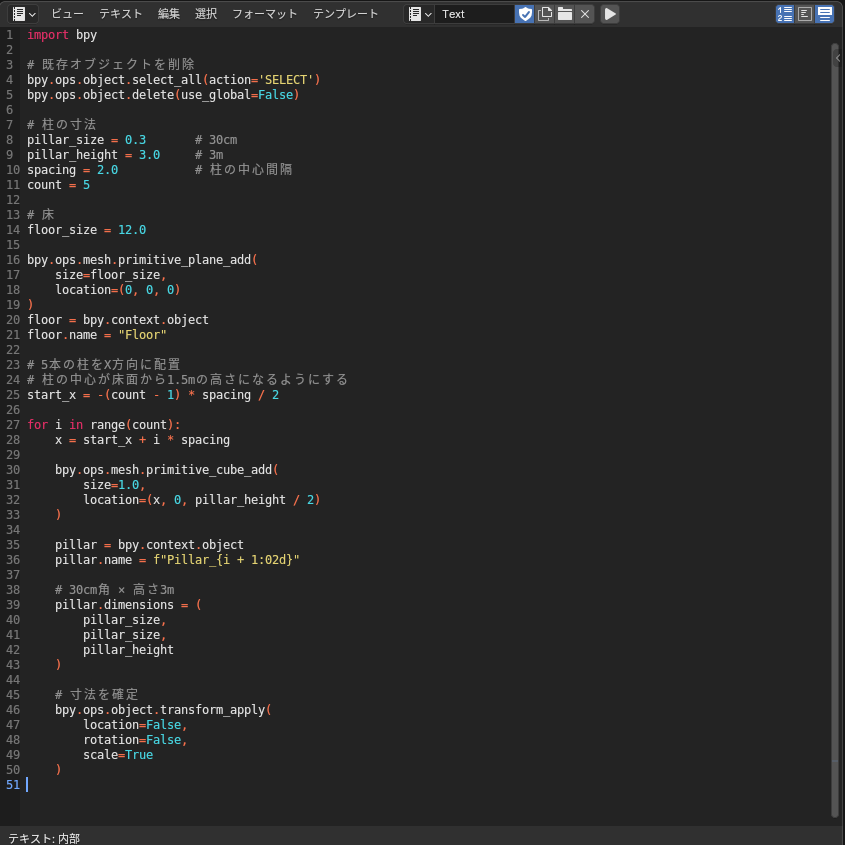Click the comment '# 寸法を確定'
845x845 pixels.
96,695
